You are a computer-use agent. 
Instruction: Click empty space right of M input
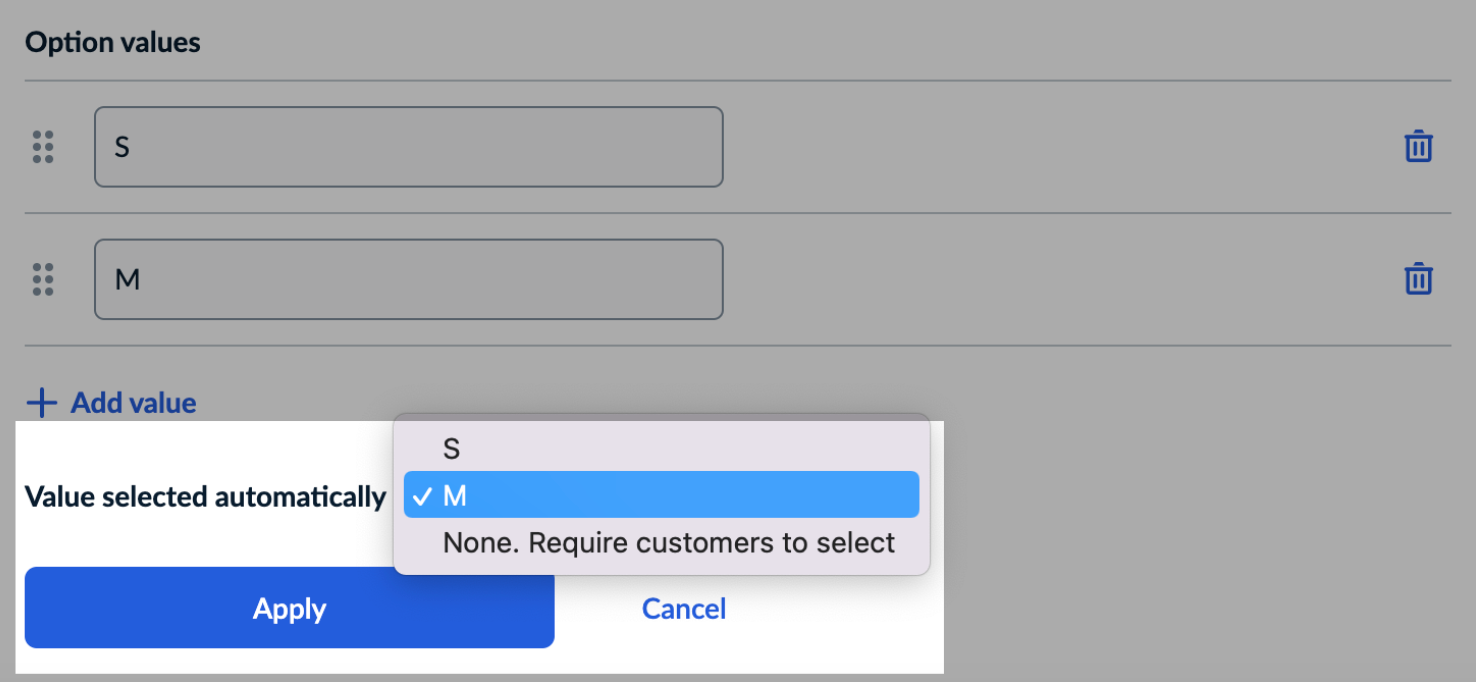[1050, 279]
